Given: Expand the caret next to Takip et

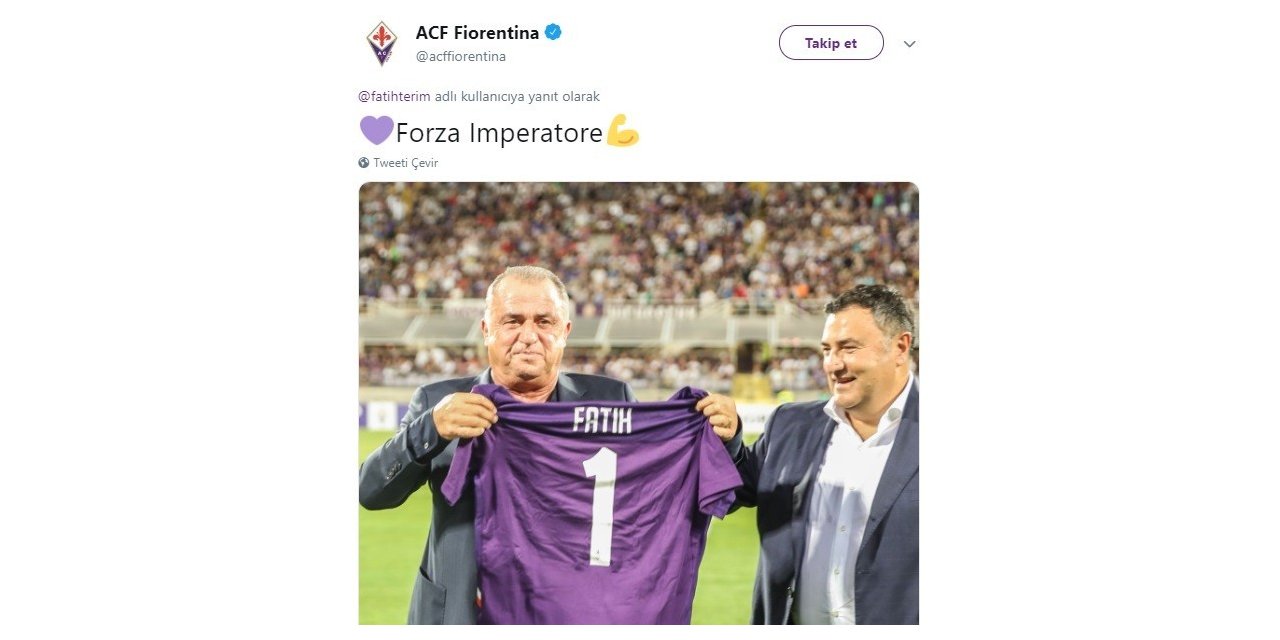Looking at the screenshot, I should pos(908,43).
